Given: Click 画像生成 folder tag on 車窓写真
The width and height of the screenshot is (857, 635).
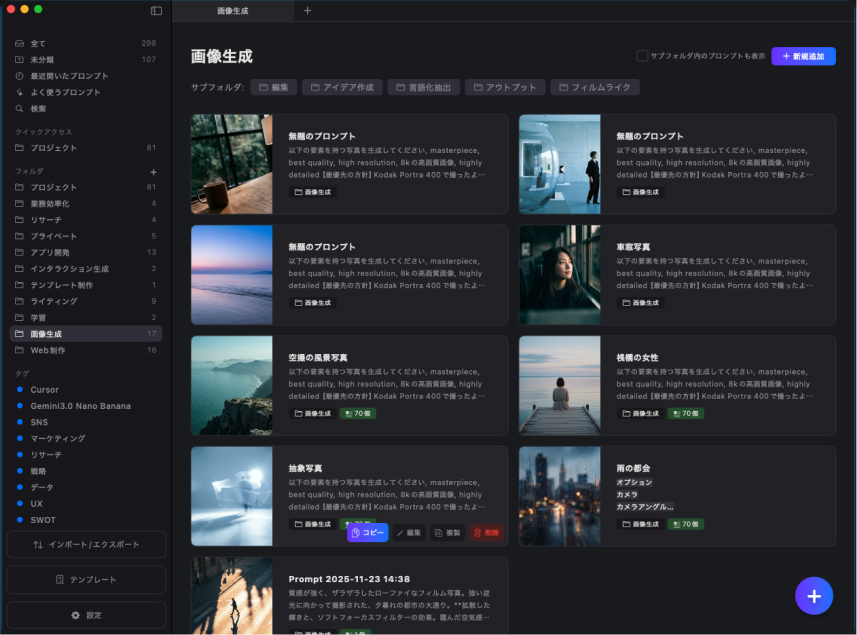Looking at the screenshot, I should coord(641,303).
